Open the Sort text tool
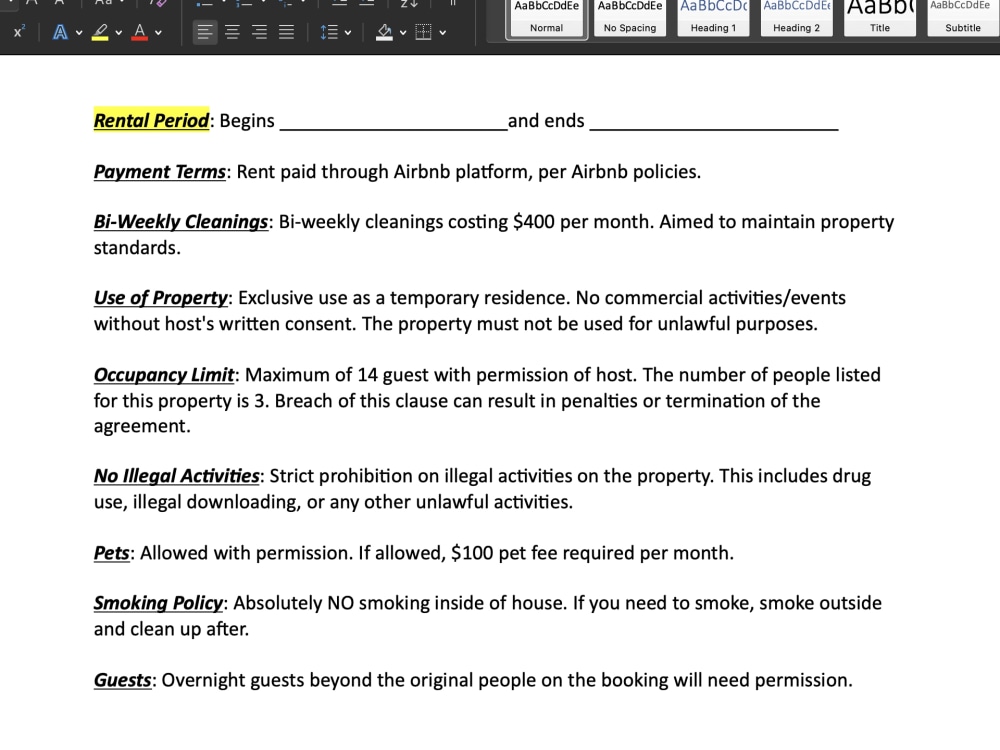The image size is (1000, 750). click(x=409, y=4)
